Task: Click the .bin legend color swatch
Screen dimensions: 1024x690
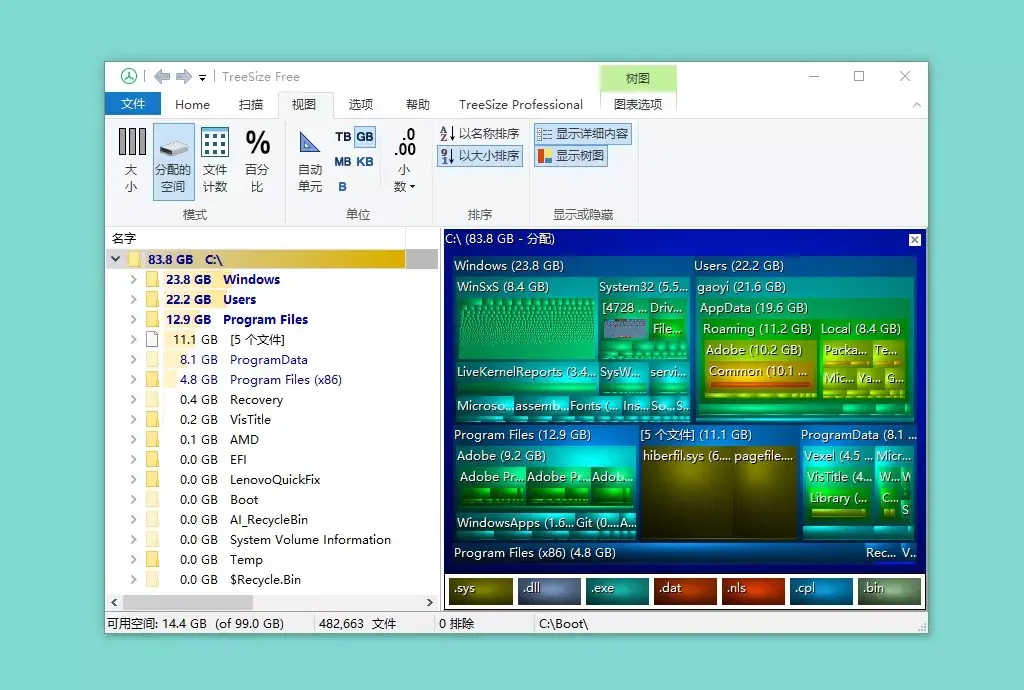Action: coord(889,590)
